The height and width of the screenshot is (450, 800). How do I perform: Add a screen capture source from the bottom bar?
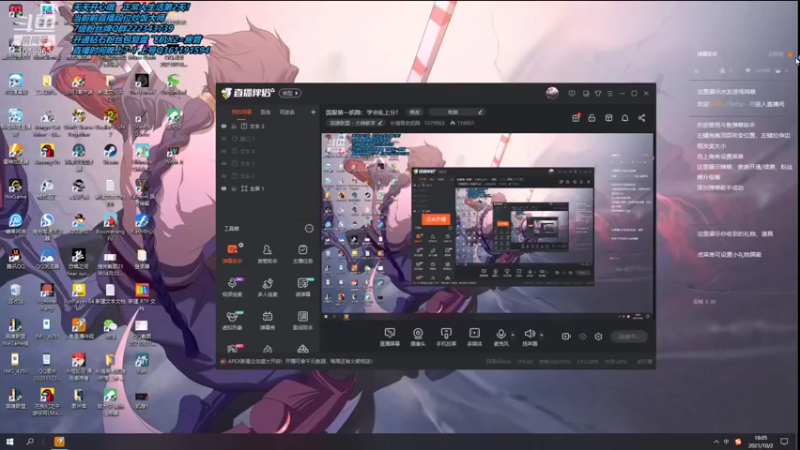pos(390,337)
